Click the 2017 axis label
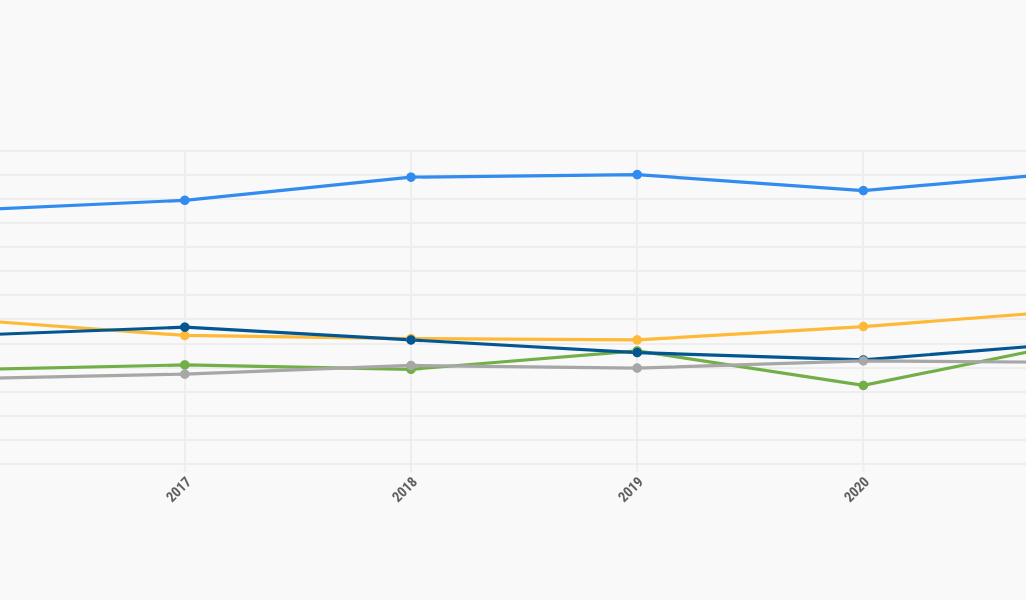The width and height of the screenshot is (1026, 600). click(178, 489)
